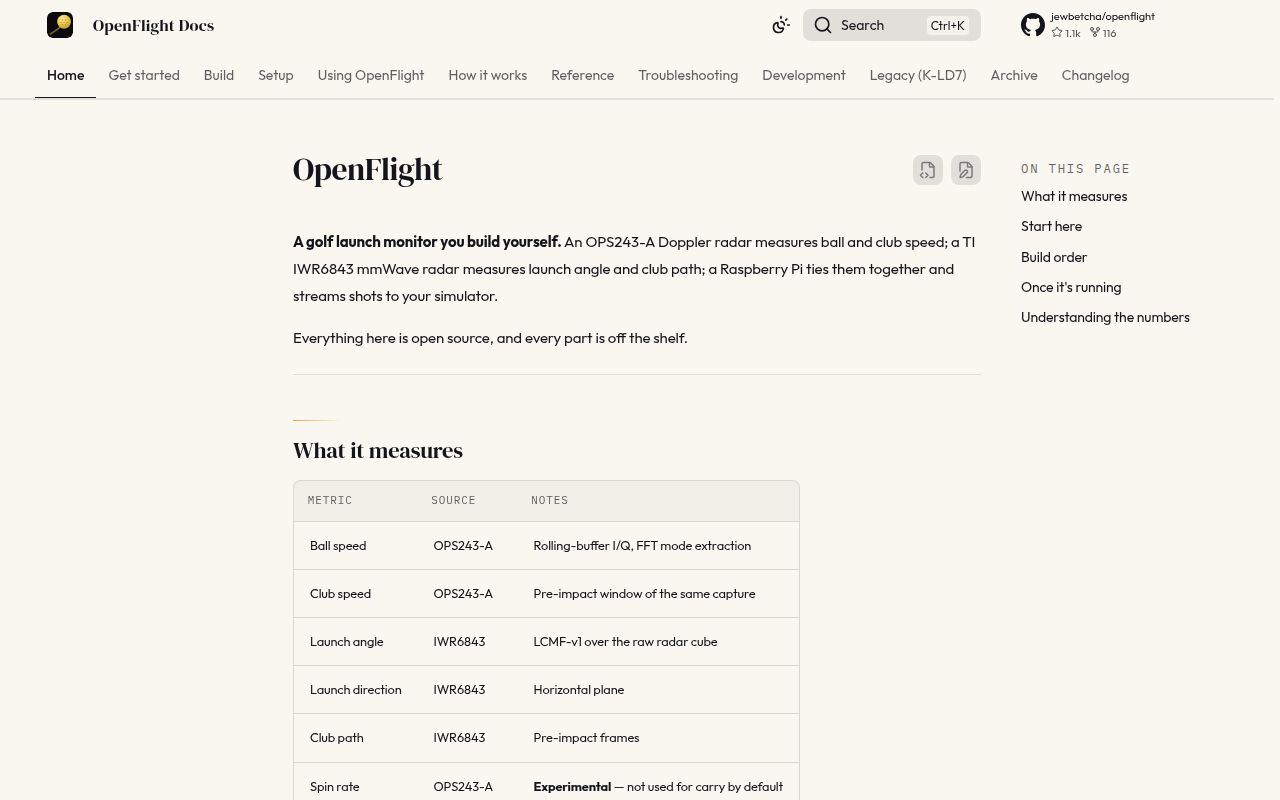
Task: Click the OpenFlight golf ball logo
Action: [x=60, y=25]
